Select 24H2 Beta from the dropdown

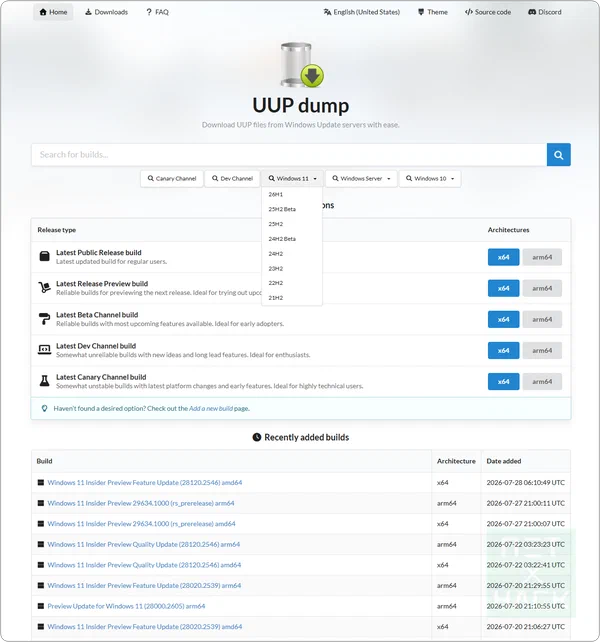tap(292, 239)
